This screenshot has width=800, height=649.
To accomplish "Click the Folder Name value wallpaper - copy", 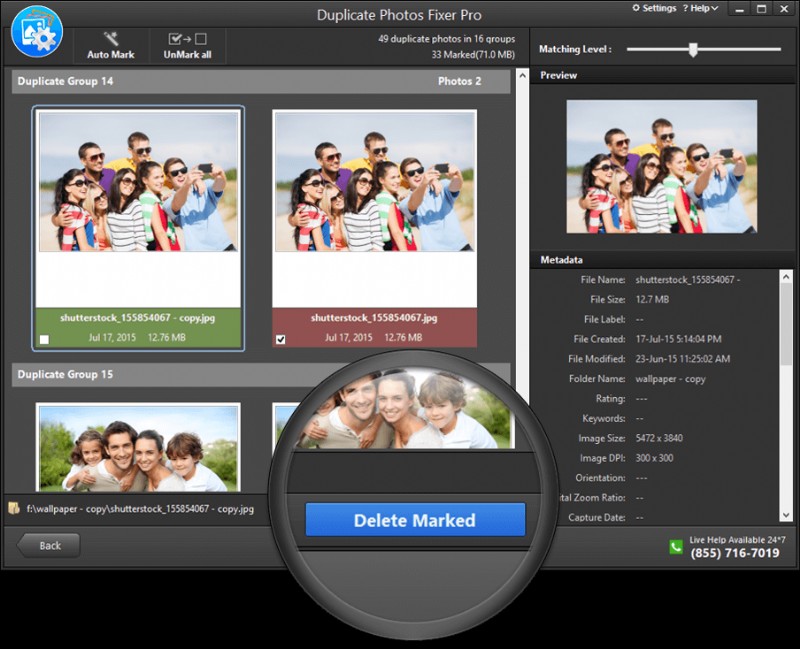I will pos(670,379).
